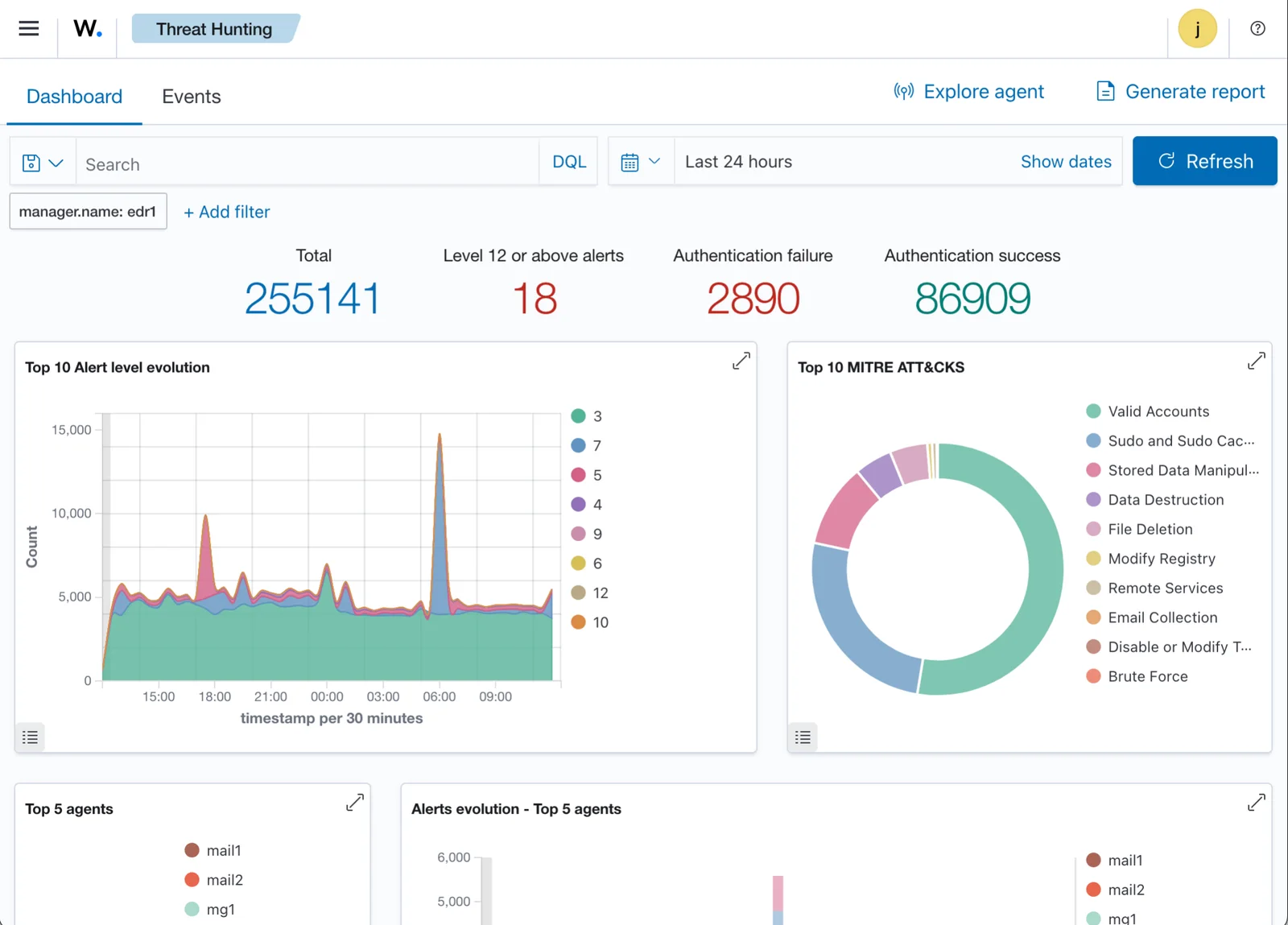Viewport: 1288px width, 925px height.
Task: Expand the Top 10 MITRE ATT&CKS panel
Action: click(1256, 361)
